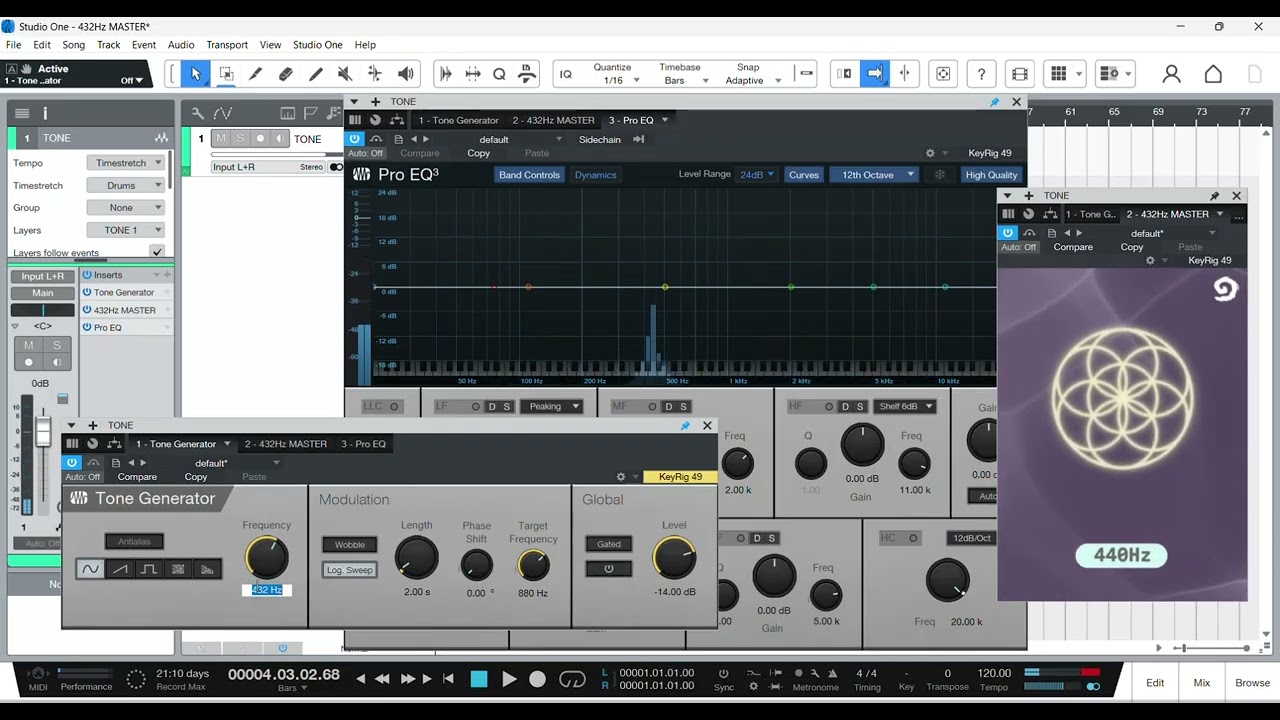This screenshot has height=720, width=1280.
Task: Click Dynamics button in Pro EQ
Action: 595,175
